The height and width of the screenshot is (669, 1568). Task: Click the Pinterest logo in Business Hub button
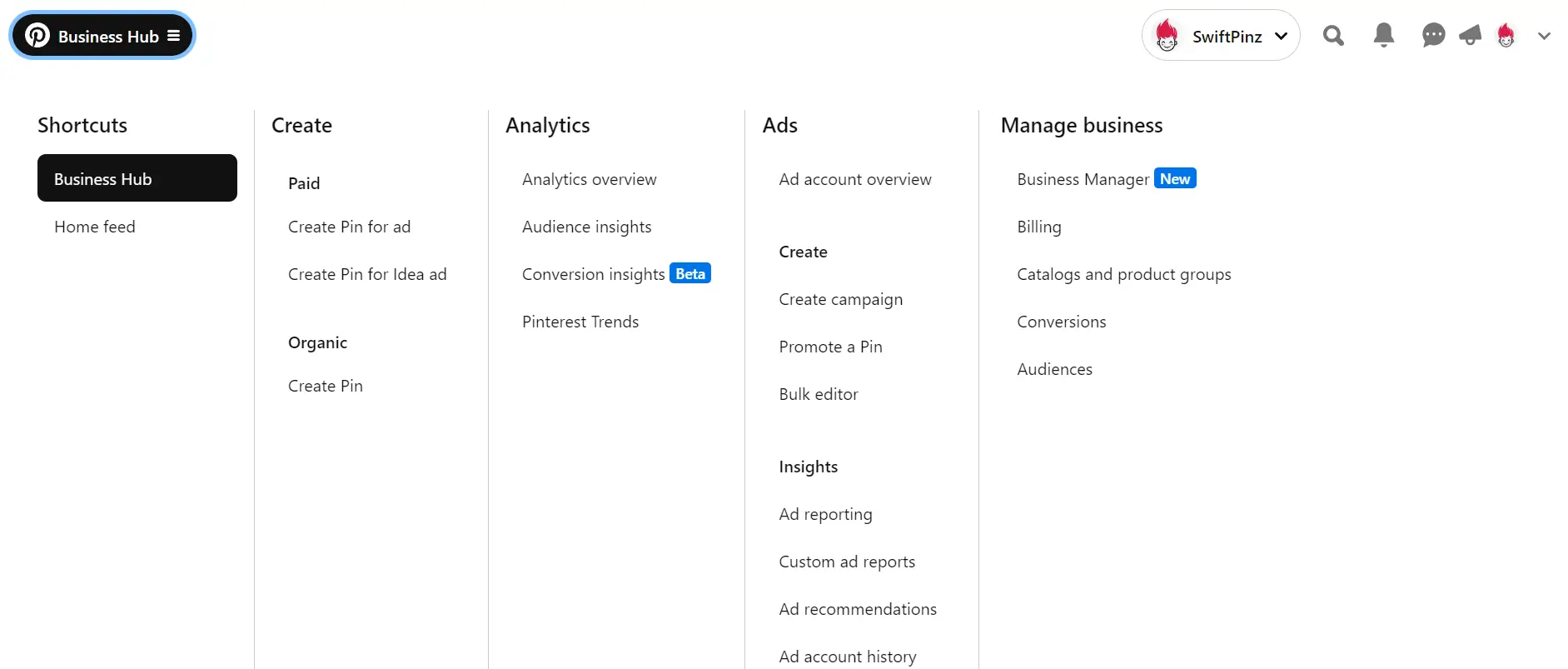(x=37, y=36)
